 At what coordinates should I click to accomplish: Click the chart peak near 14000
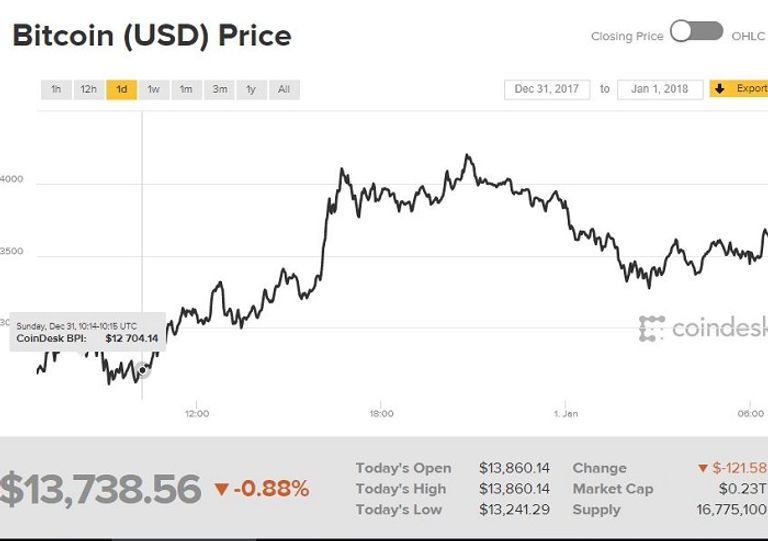pyautogui.click(x=467, y=156)
